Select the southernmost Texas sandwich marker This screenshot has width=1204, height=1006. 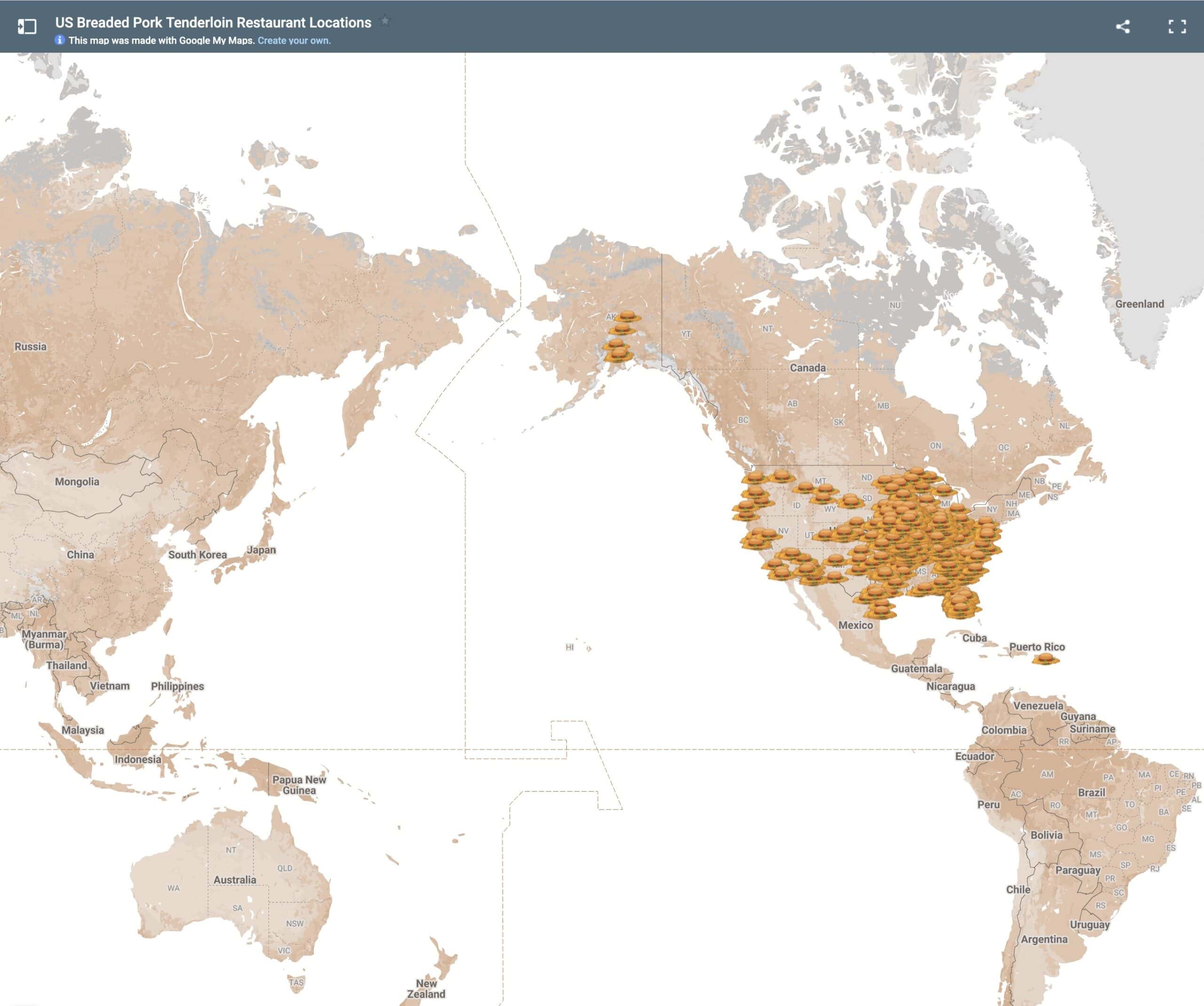point(882,612)
